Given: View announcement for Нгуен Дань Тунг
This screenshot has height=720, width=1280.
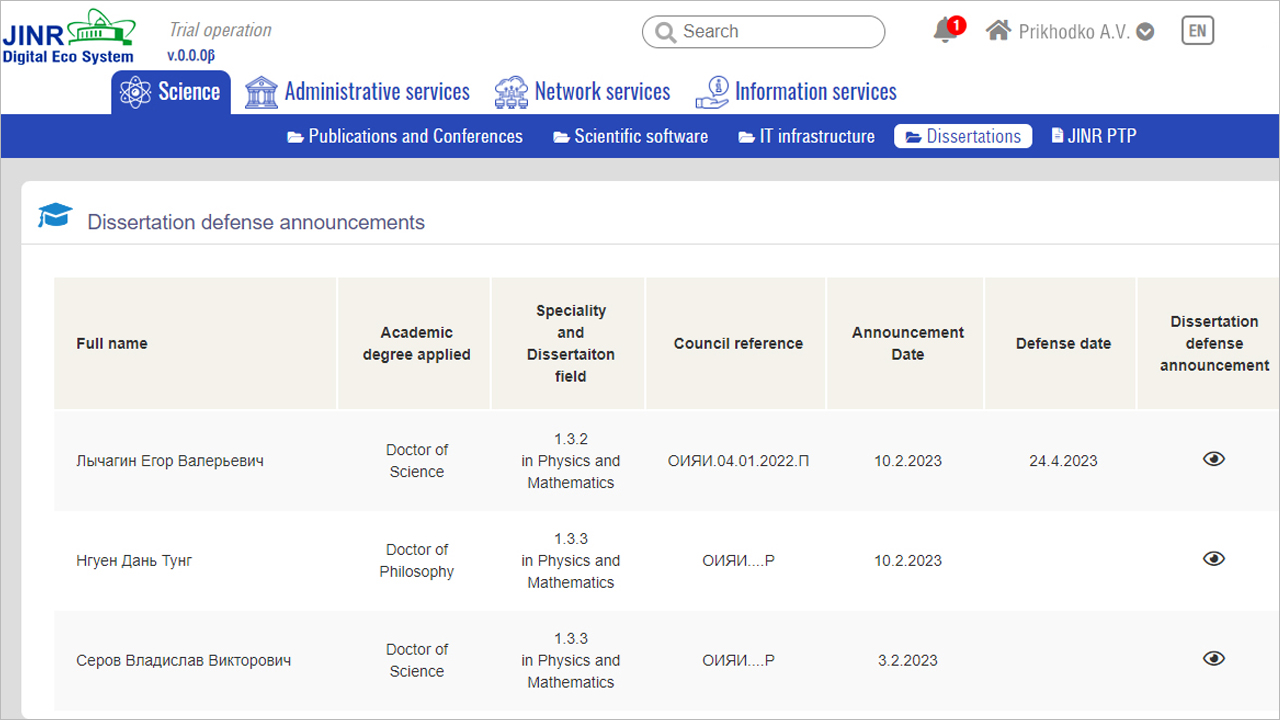Looking at the screenshot, I should point(1213,559).
